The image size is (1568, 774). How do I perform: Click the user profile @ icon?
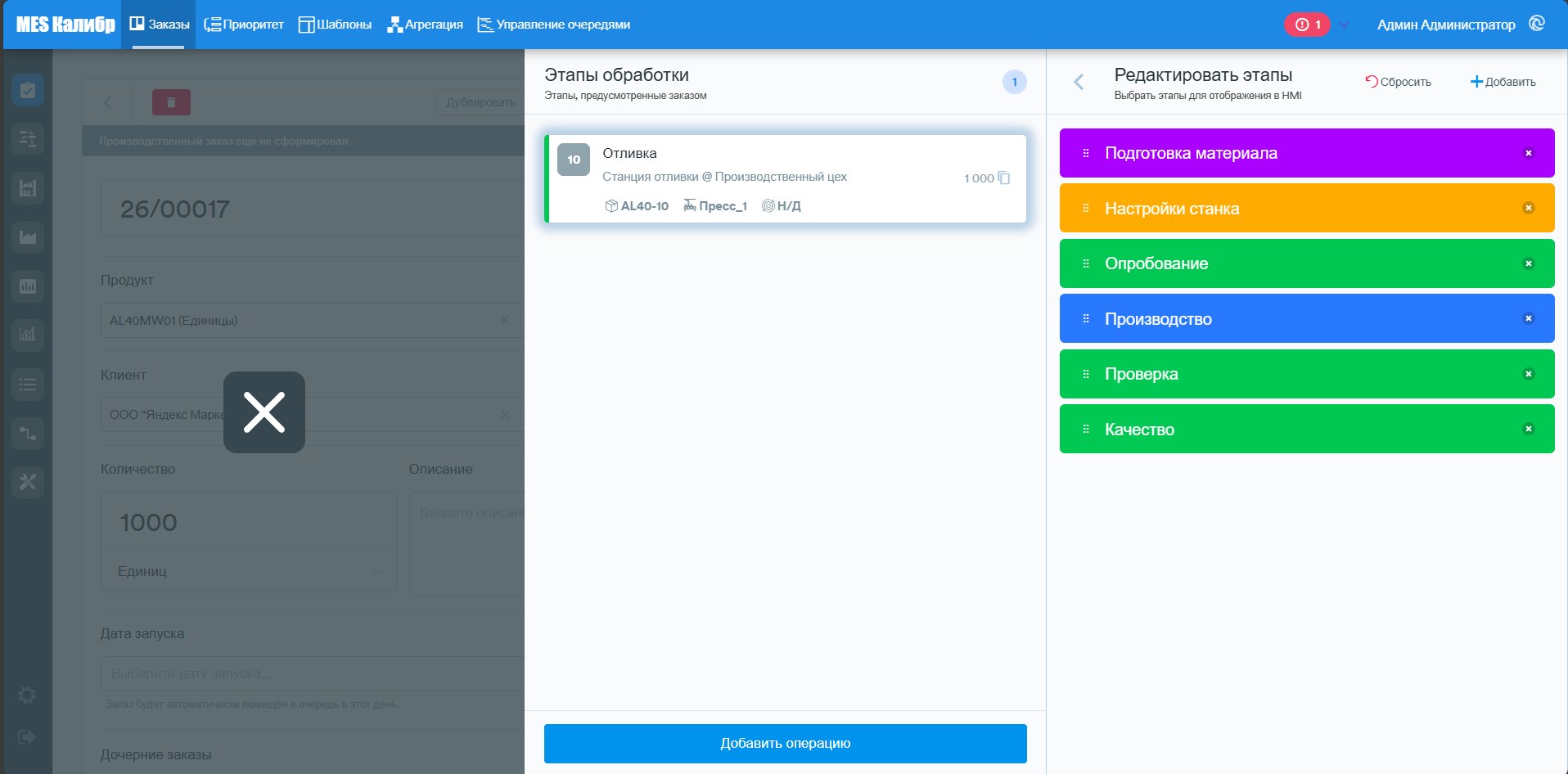1537,24
